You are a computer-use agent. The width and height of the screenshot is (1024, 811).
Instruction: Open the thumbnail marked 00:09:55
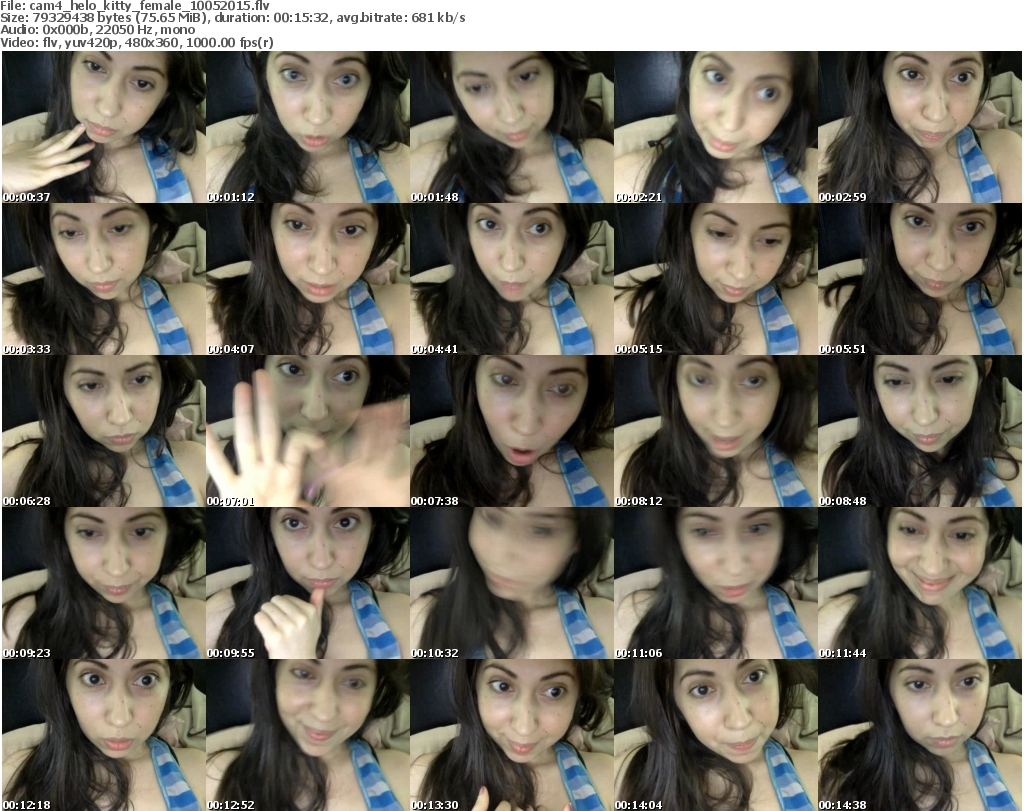307,583
